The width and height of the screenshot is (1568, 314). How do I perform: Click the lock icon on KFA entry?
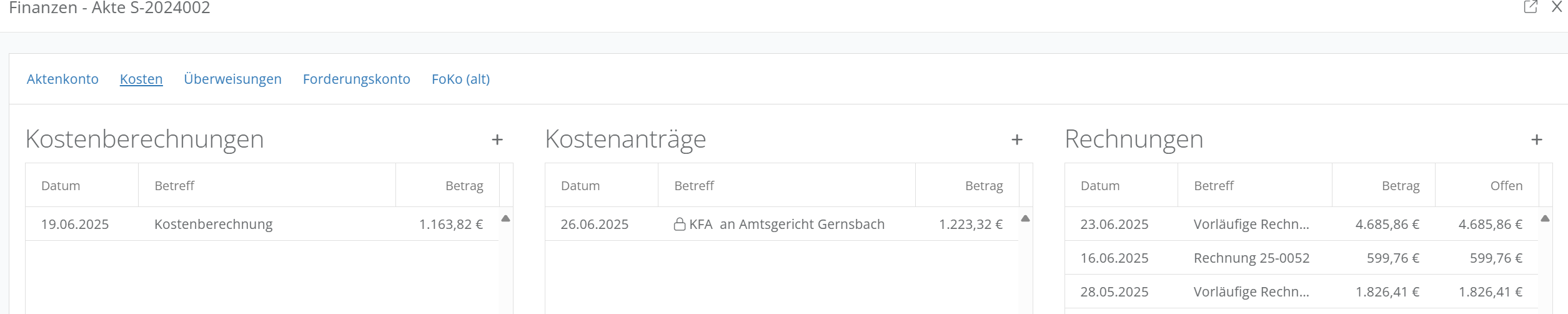coord(680,224)
